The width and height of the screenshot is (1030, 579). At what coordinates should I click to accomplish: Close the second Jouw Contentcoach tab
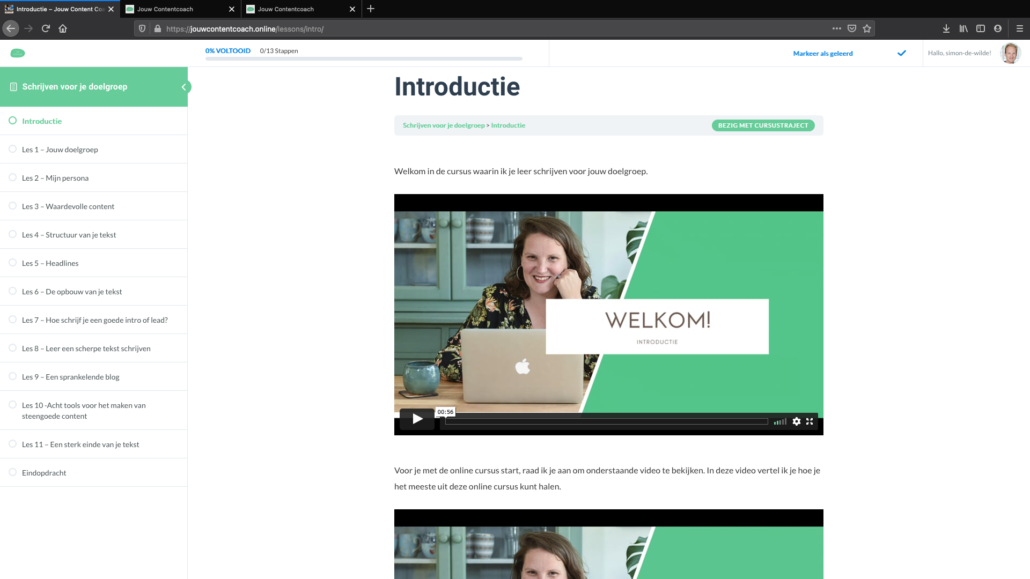tap(231, 9)
